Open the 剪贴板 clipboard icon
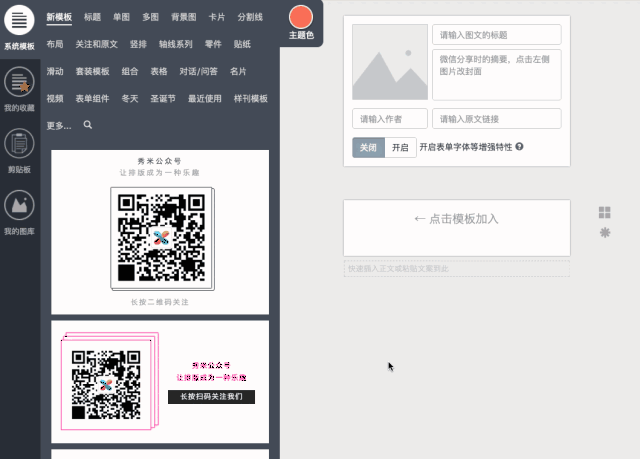 (19, 143)
